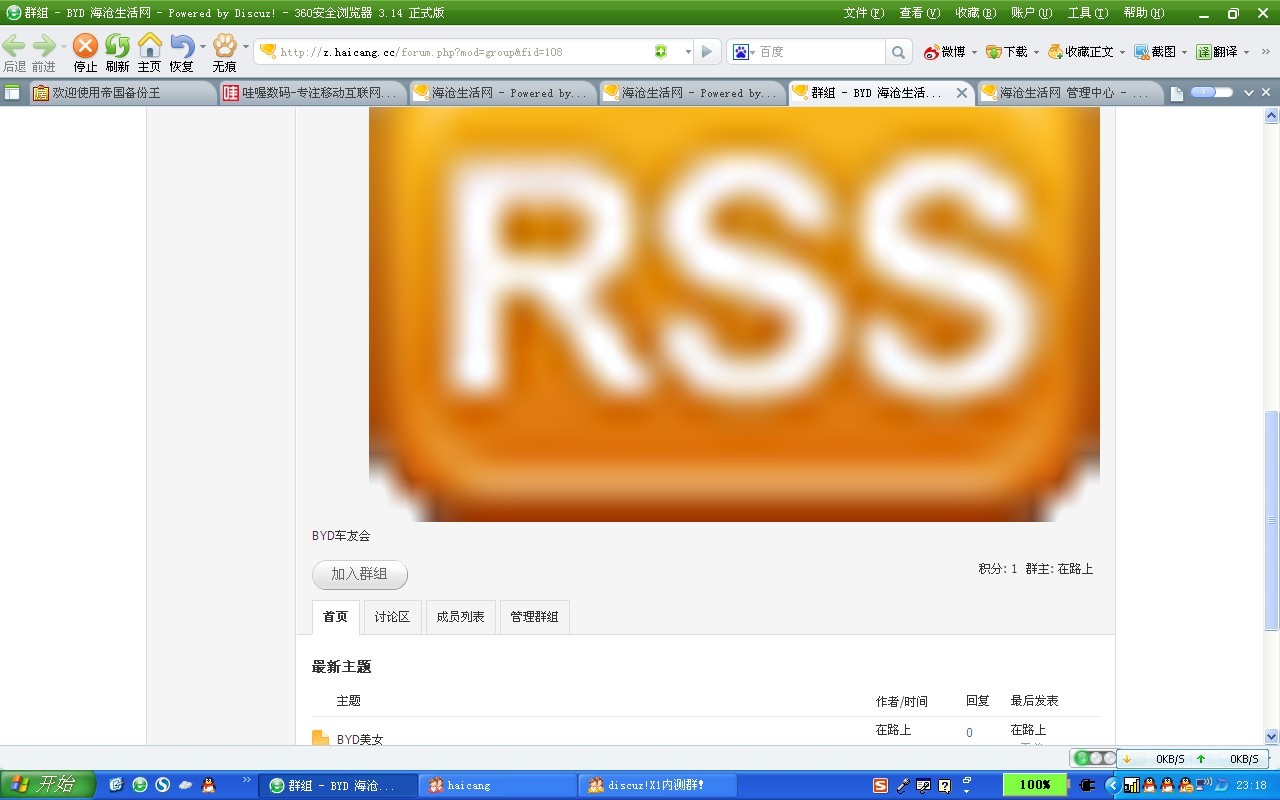Click the Sogou input method S icon
The width and height of the screenshot is (1280, 800).
[880, 785]
